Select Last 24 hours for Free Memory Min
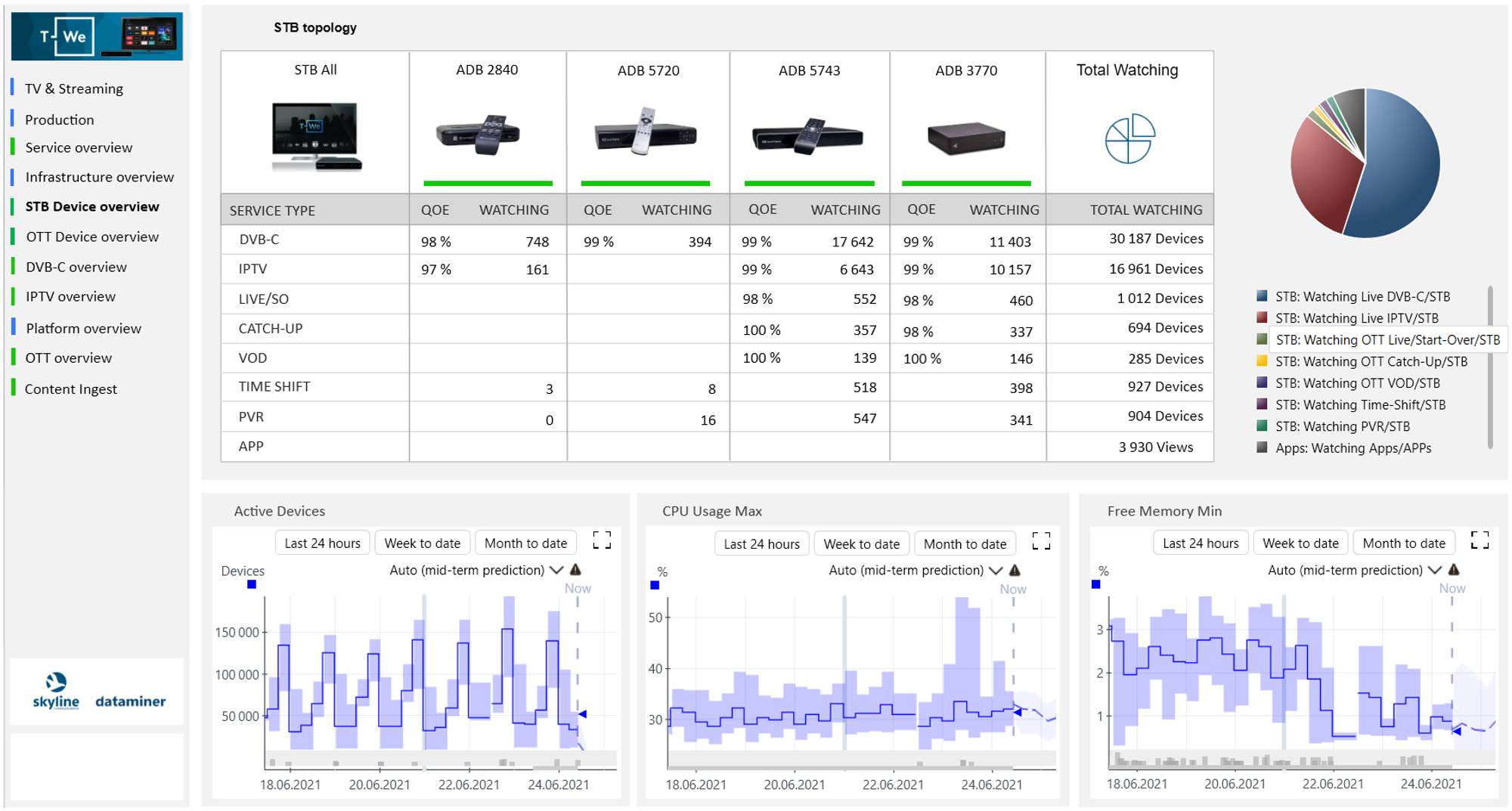This screenshot has width=1512, height=811. (x=1201, y=543)
